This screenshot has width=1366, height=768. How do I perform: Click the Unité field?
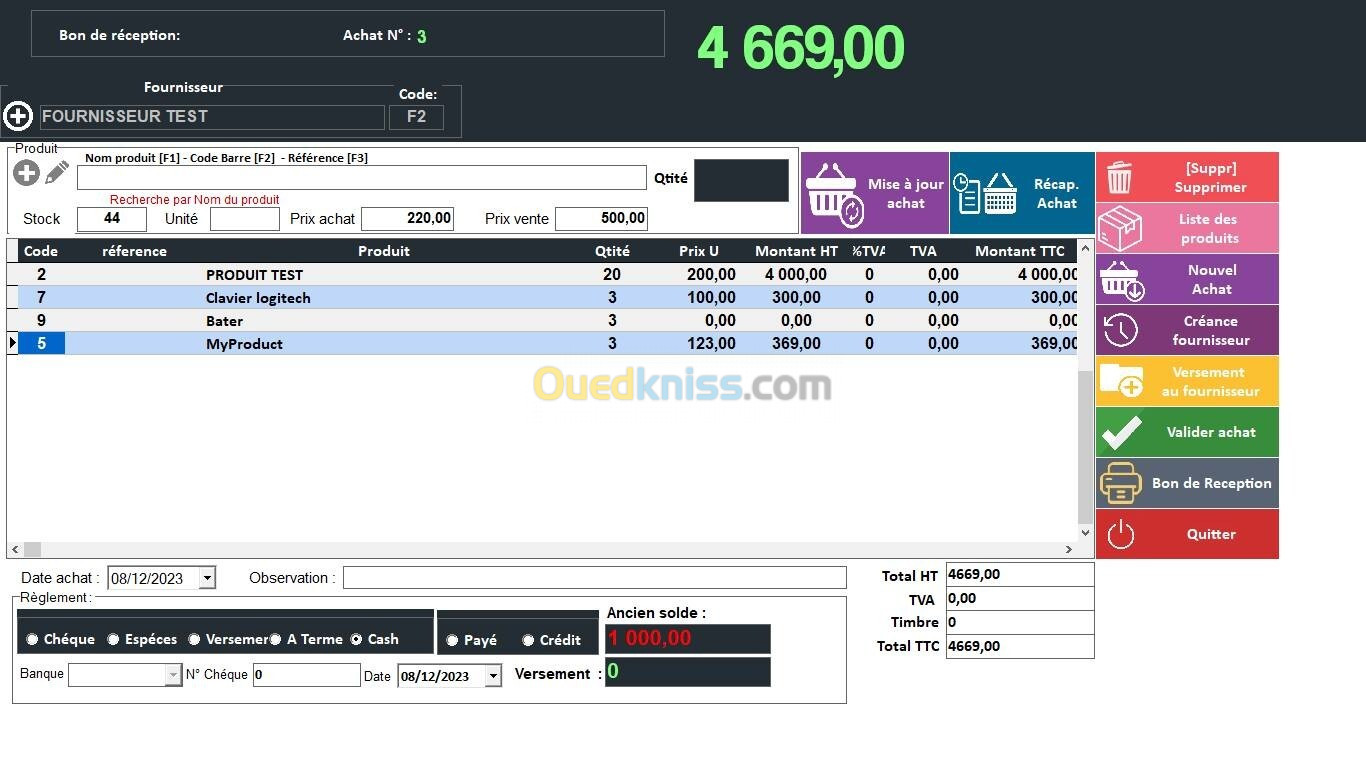pyautogui.click(x=245, y=218)
